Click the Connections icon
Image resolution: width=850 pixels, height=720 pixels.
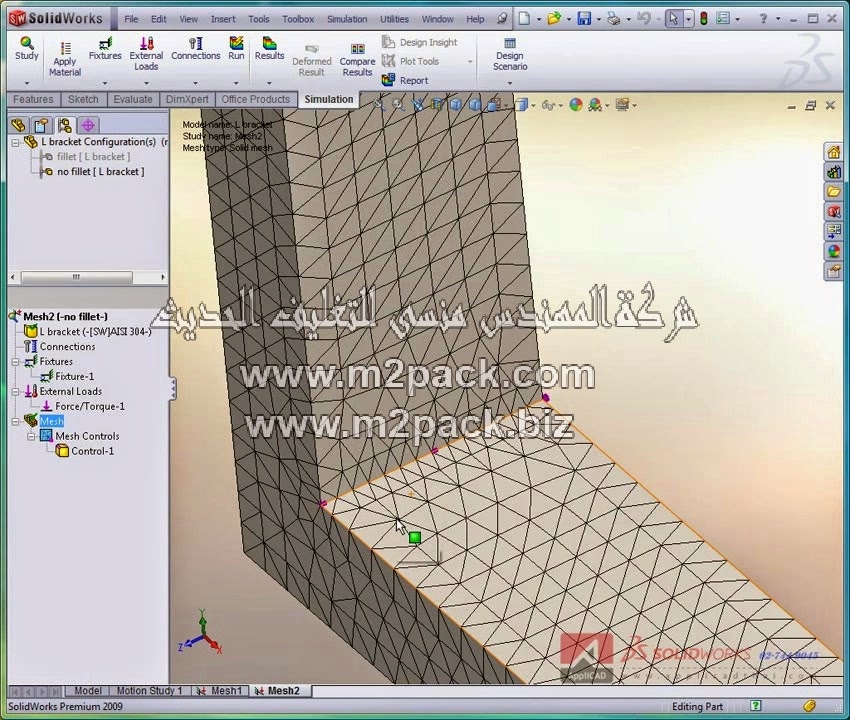pyautogui.click(x=196, y=48)
